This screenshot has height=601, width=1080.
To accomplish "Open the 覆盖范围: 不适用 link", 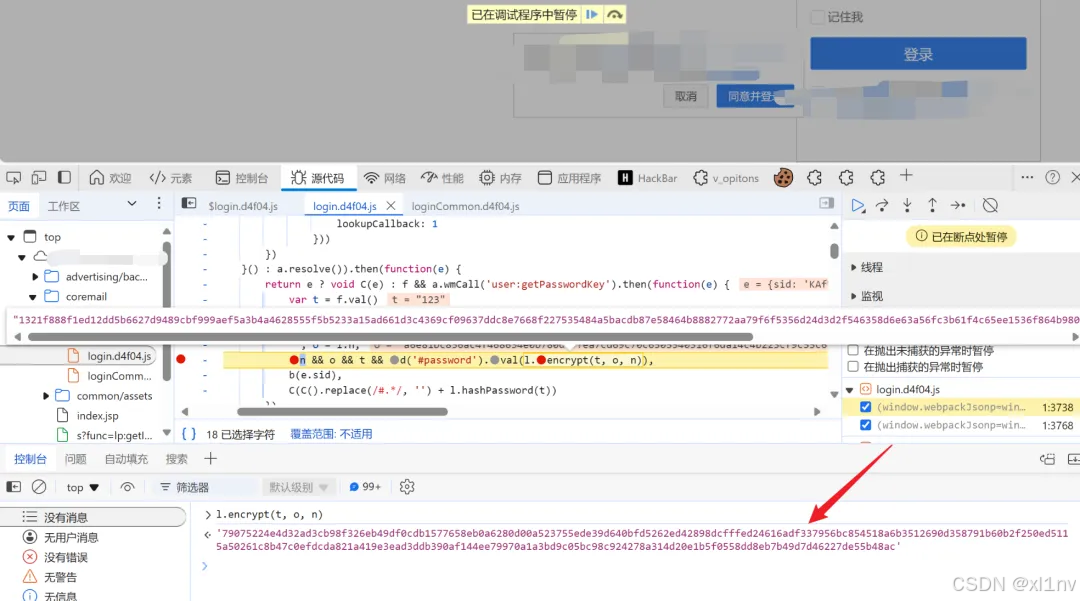I will 331,434.
